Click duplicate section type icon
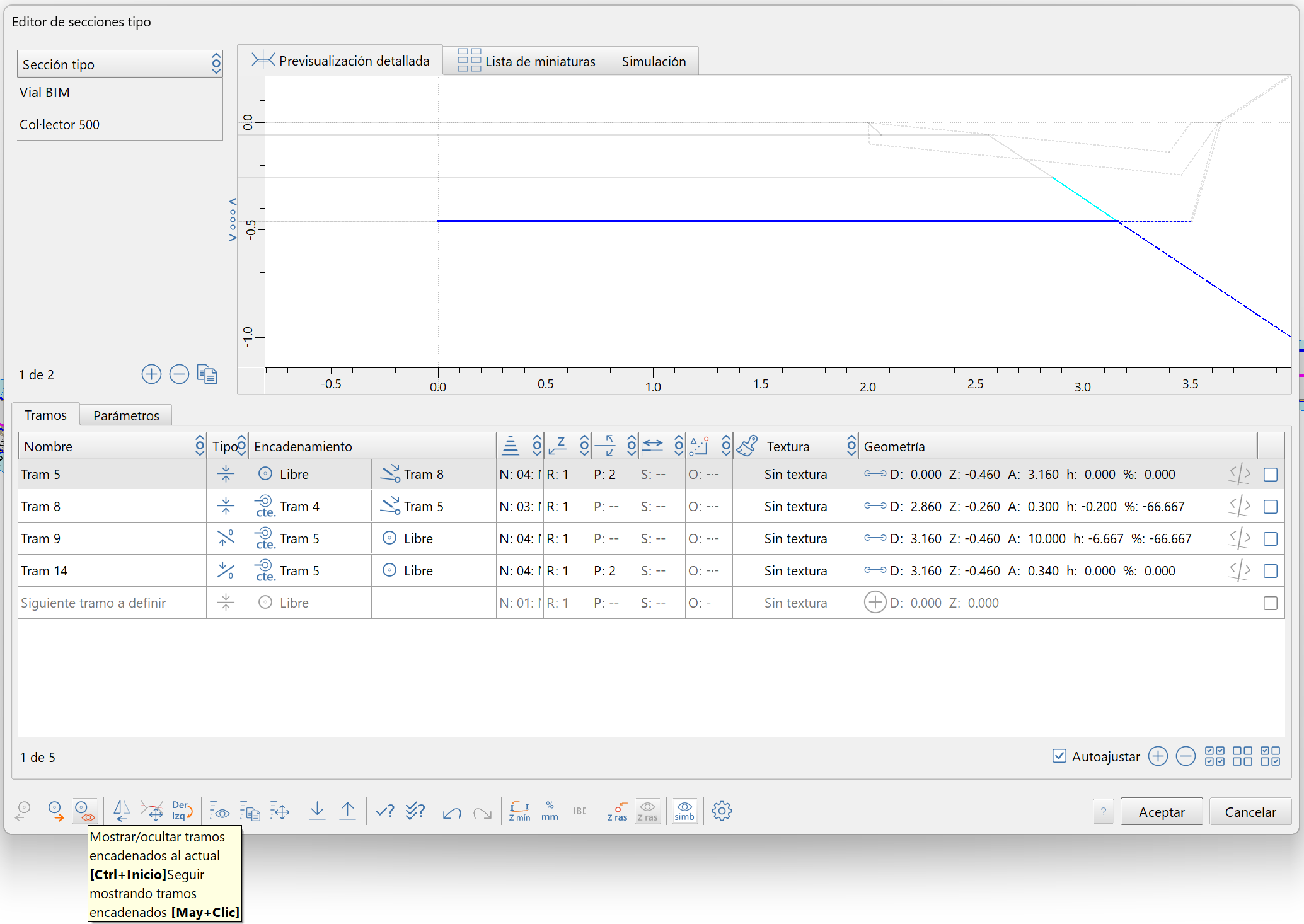The height and width of the screenshot is (924, 1304). [207, 374]
